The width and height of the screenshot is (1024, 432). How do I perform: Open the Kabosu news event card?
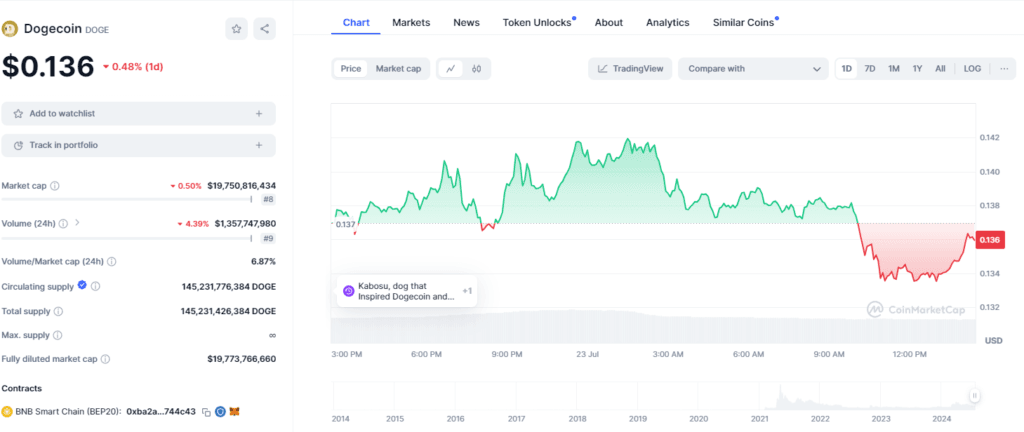pyautogui.click(x=407, y=291)
